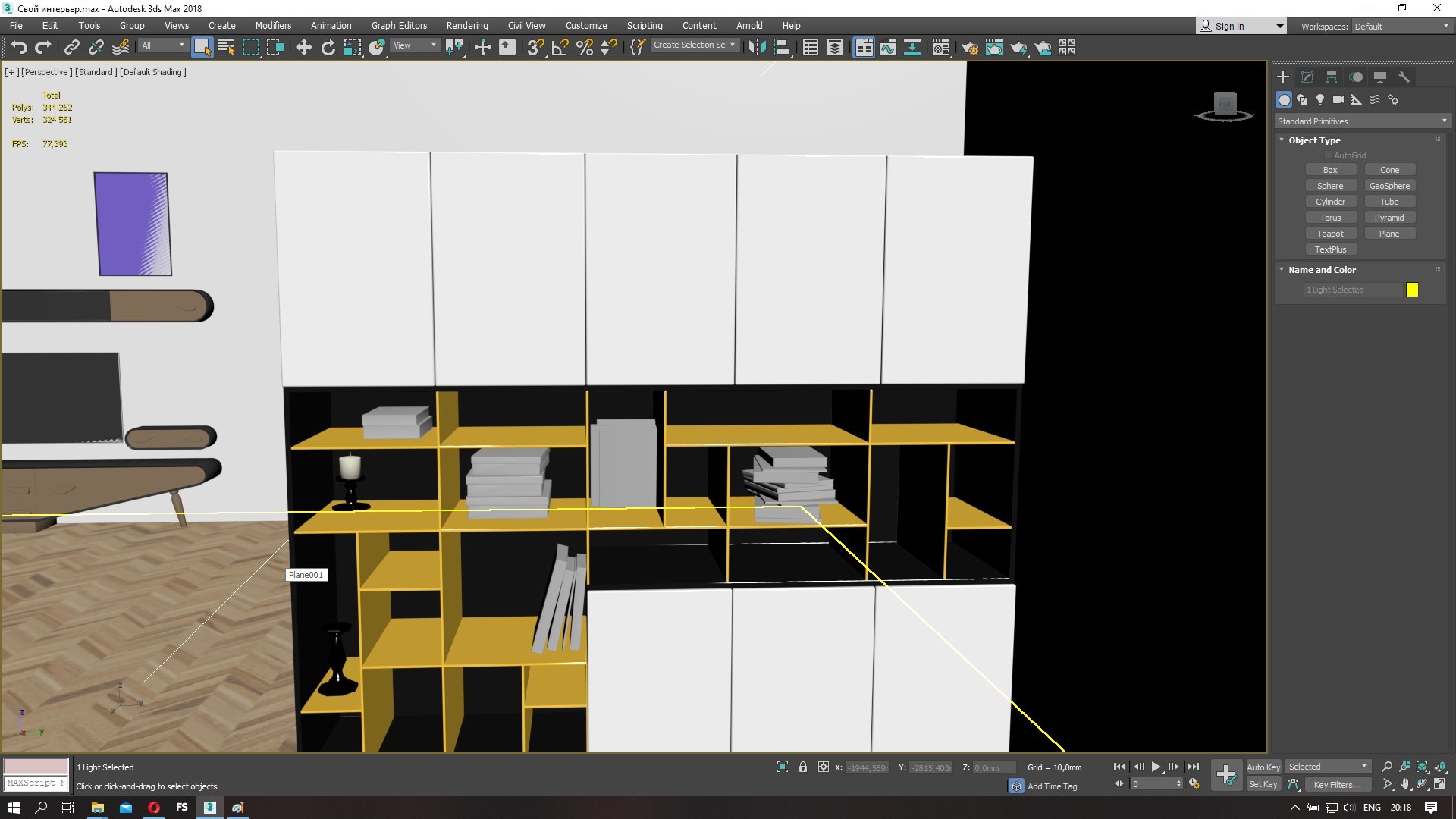Open the Rendering menu
Viewport: 1456px width, 819px height.
tap(467, 26)
